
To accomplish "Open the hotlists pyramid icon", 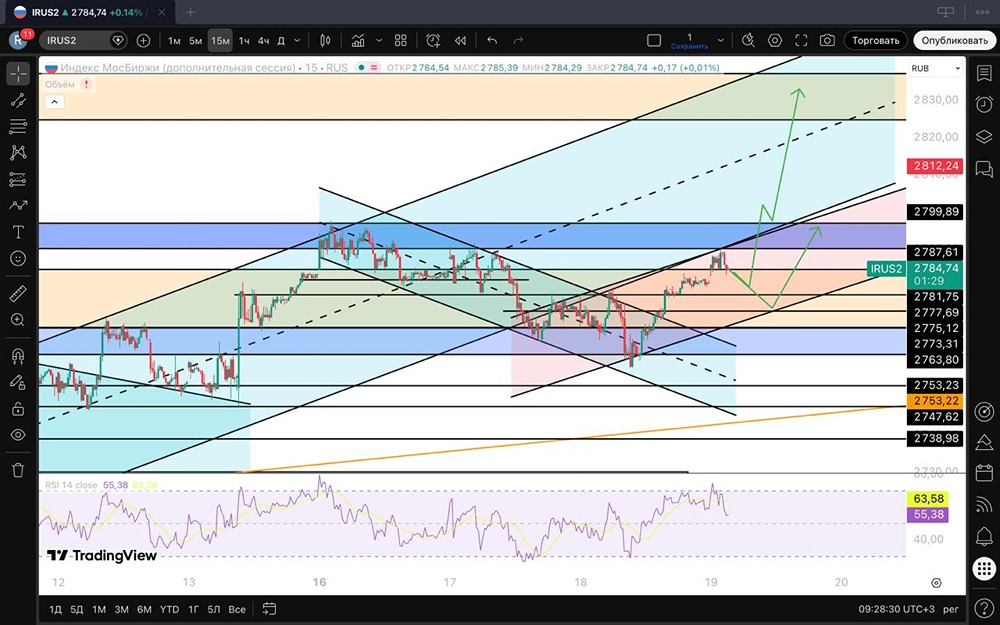I will pyautogui.click(x=983, y=442).
